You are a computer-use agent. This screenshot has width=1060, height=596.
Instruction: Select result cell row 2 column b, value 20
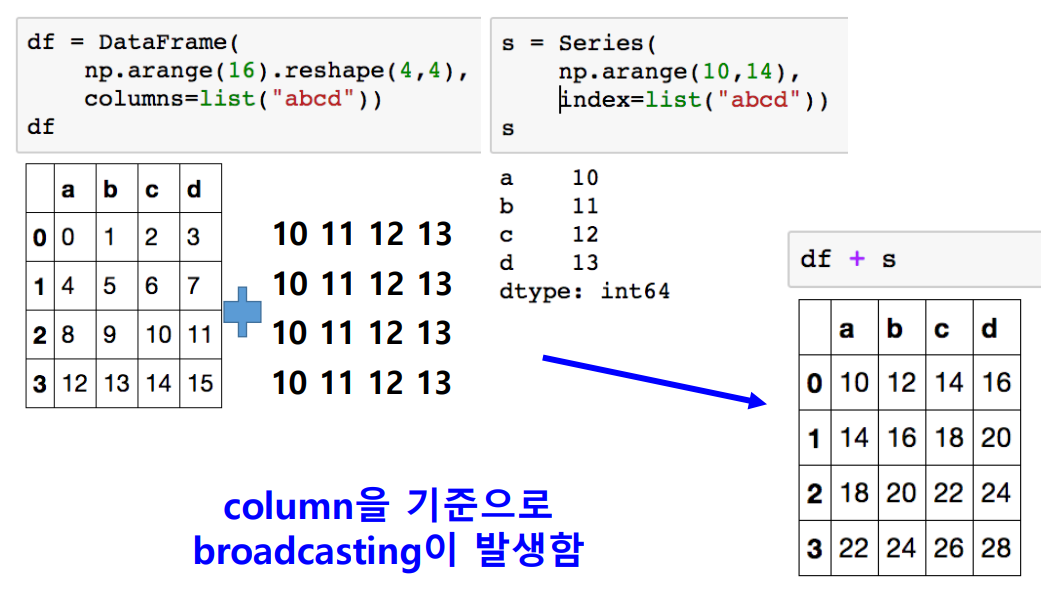click(901, 493)
